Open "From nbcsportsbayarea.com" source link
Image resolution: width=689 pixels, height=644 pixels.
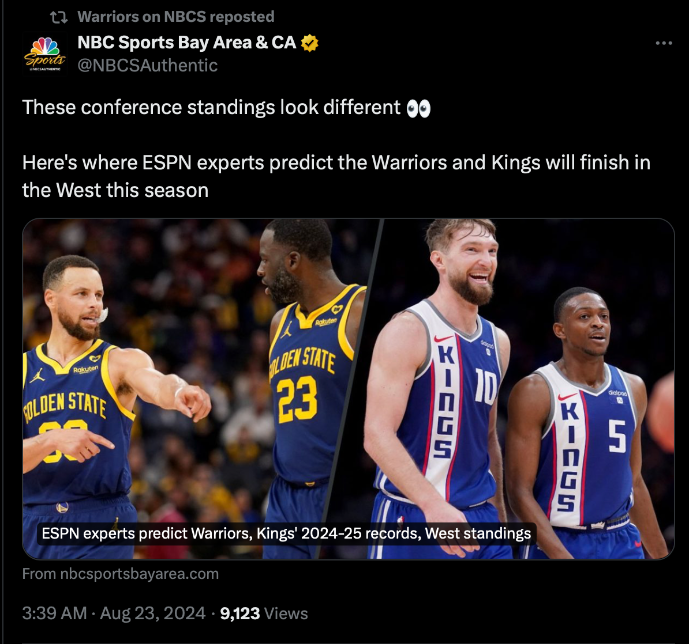pyautogui.click(x=120, y=574)
